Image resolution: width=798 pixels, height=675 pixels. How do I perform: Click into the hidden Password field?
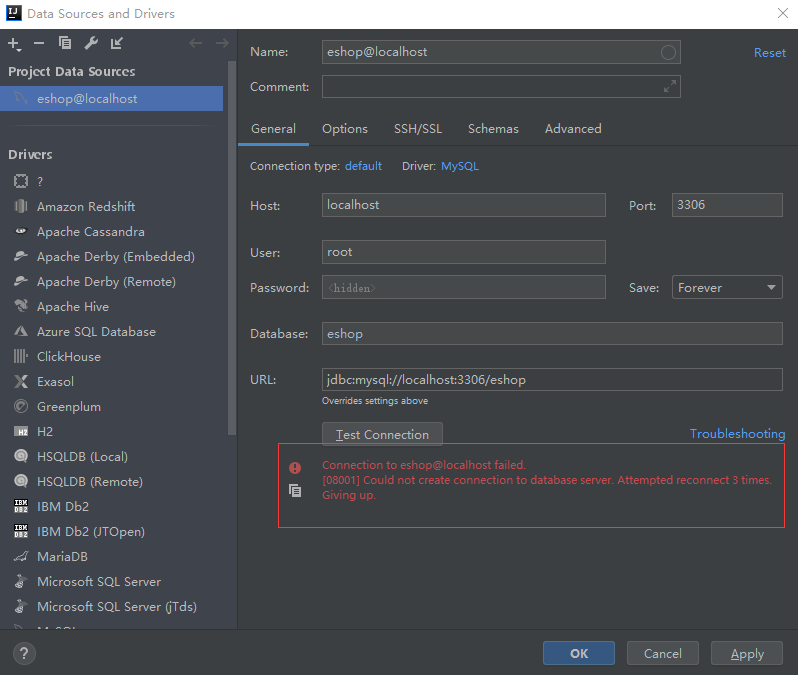(x=464, y=287)
